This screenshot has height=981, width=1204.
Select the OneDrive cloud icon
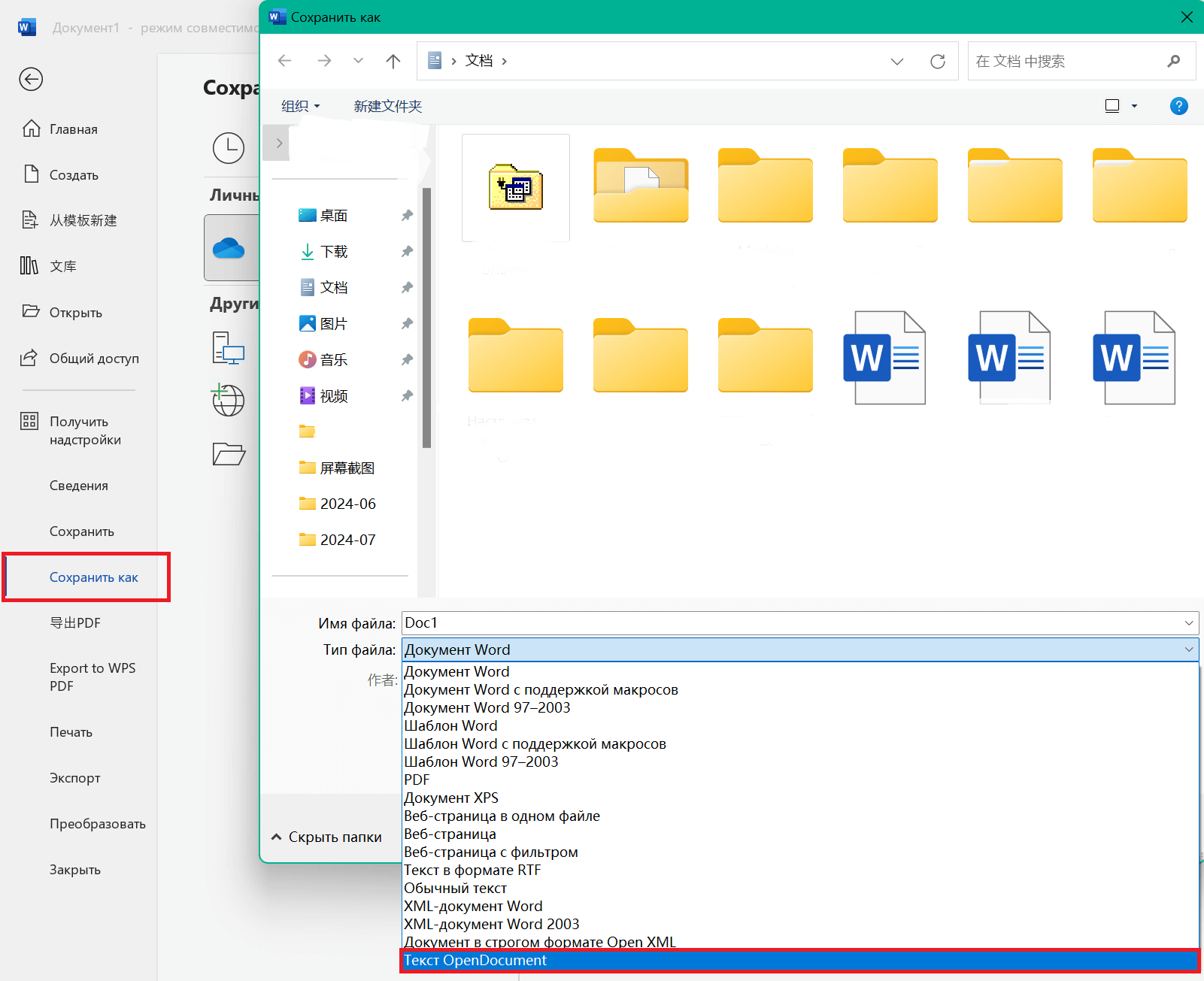[x=230, y=248]
